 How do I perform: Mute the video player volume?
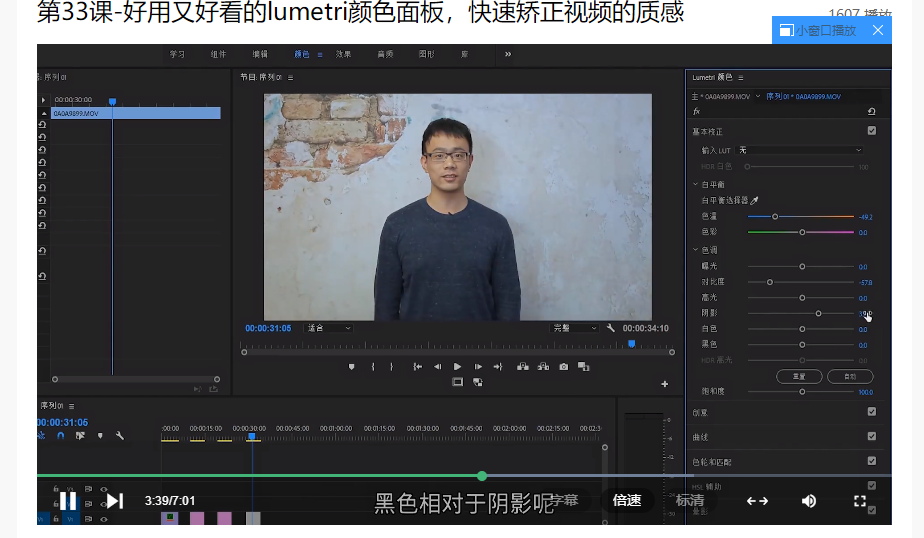click(x=808, y=501)
